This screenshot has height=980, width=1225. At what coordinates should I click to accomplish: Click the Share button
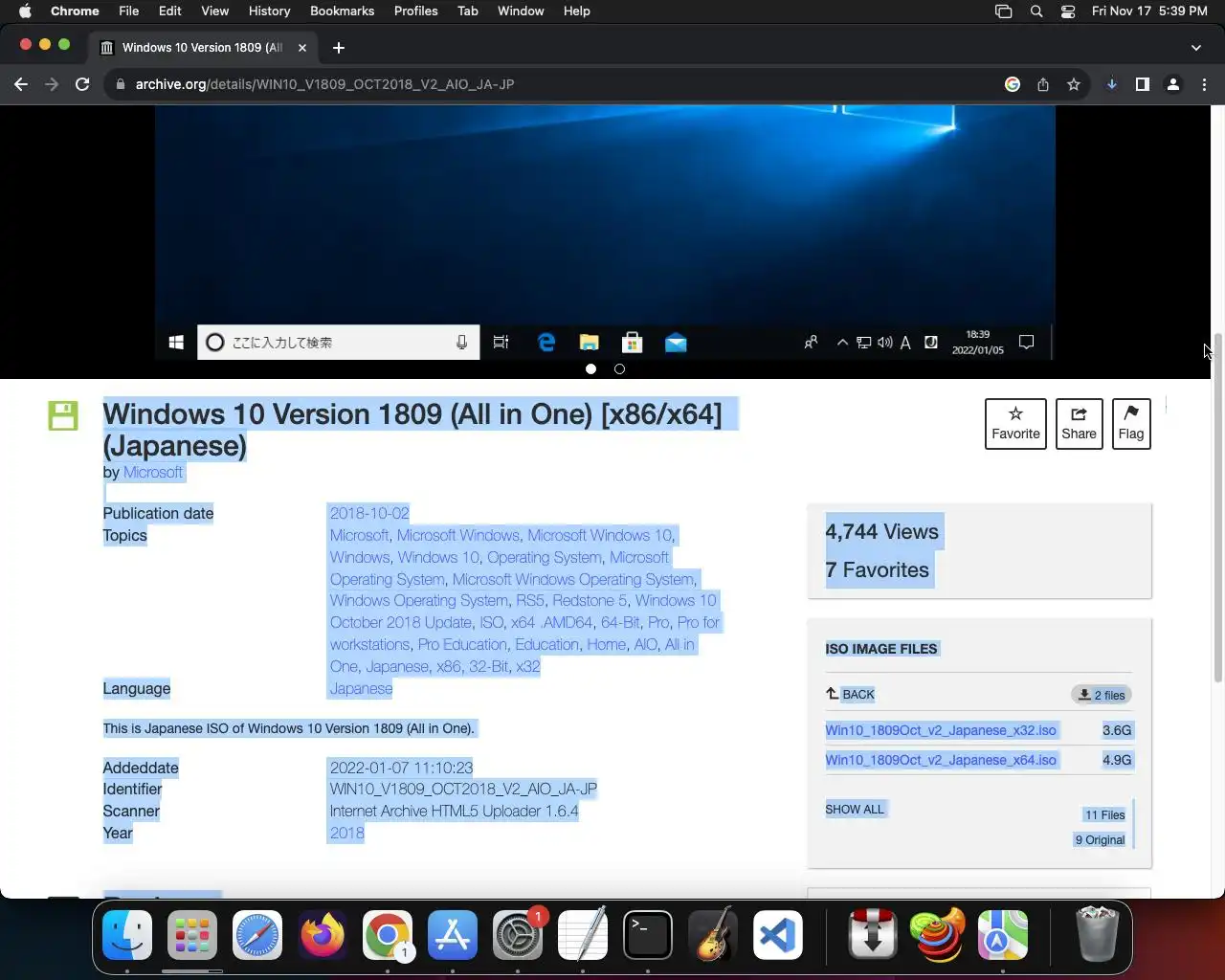(x=1079, y=424)
